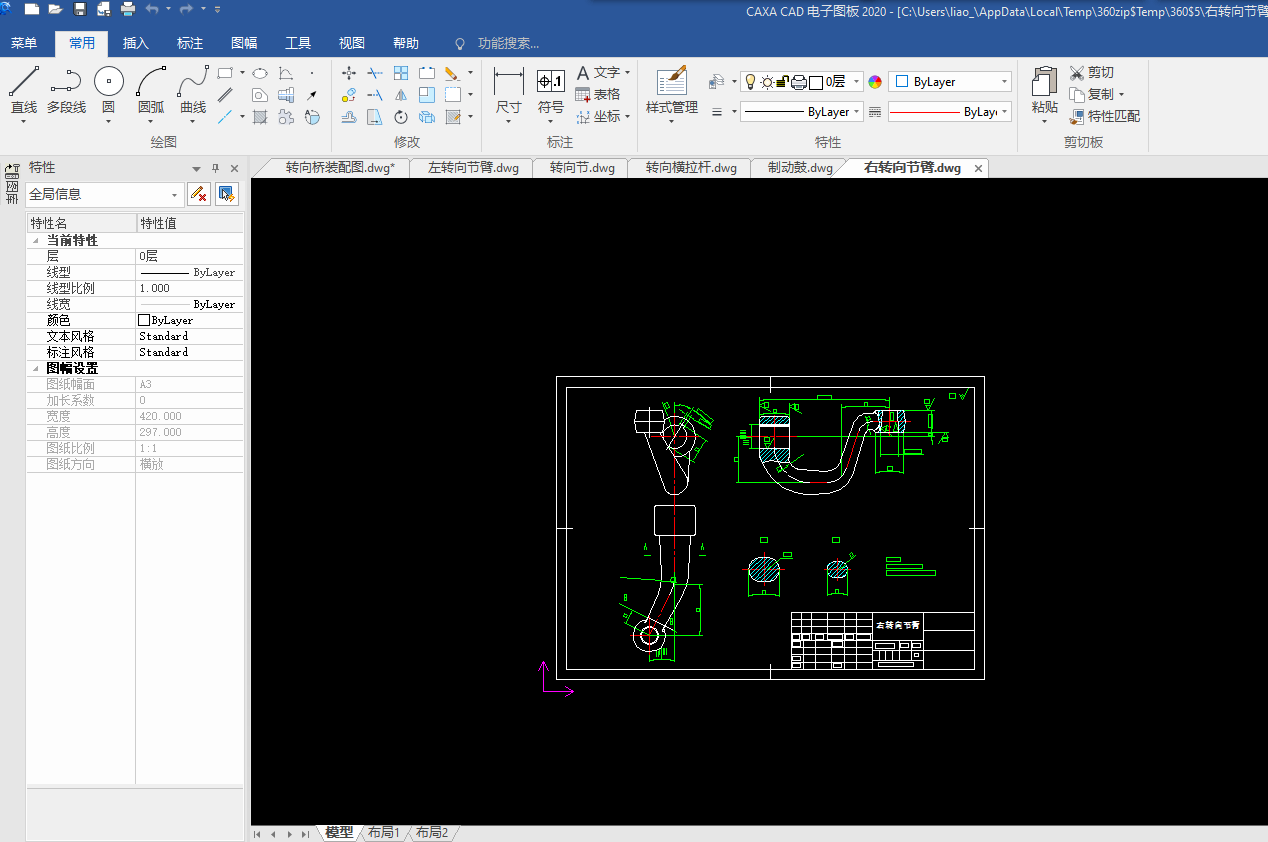Click the erase pencil tool icon
This screenshot has height=842, width=1268.
tap(452, 73)
